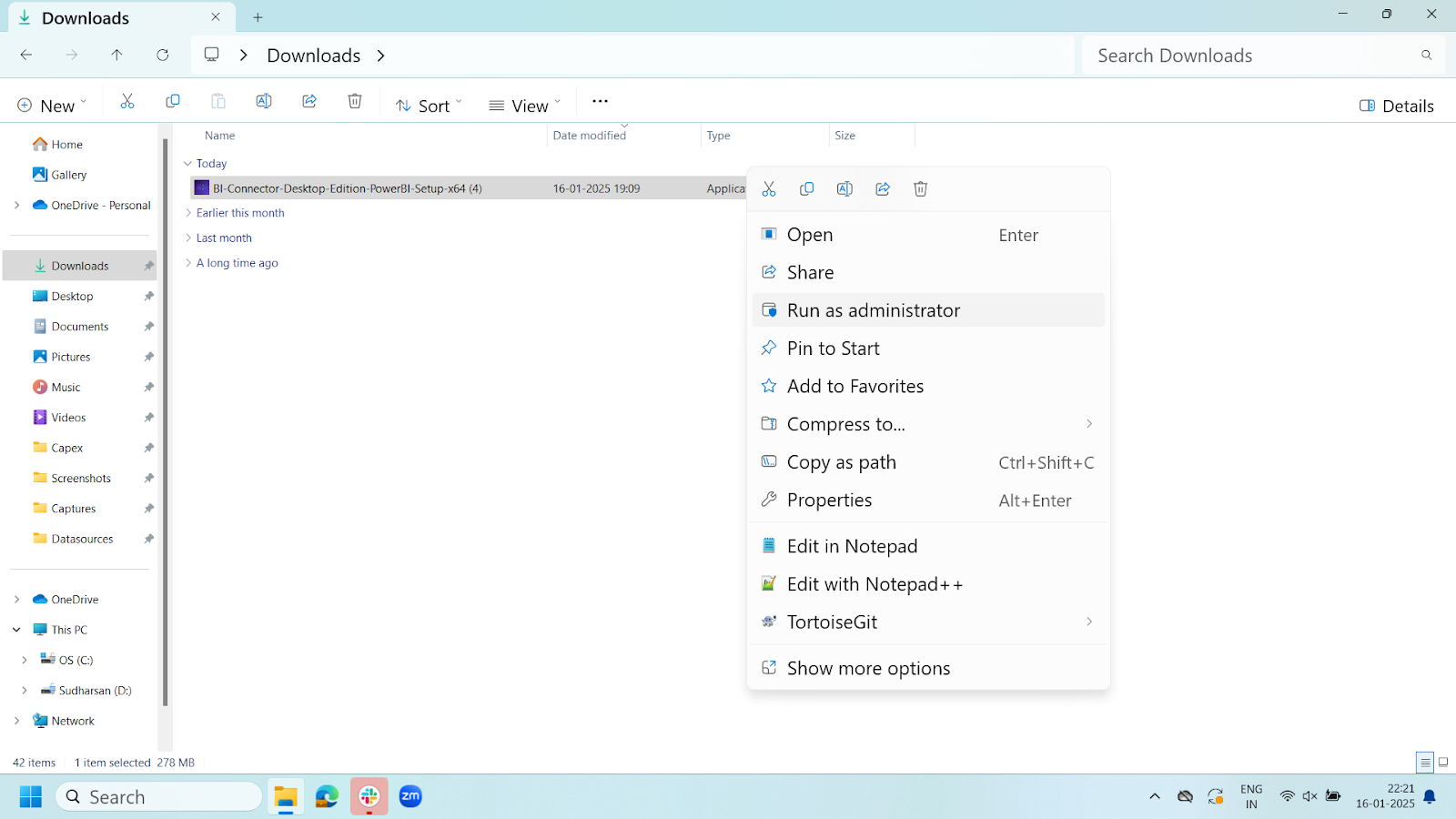Choose Run as administrator
This screenshot has height=819, width=1456.
[928, 310]
